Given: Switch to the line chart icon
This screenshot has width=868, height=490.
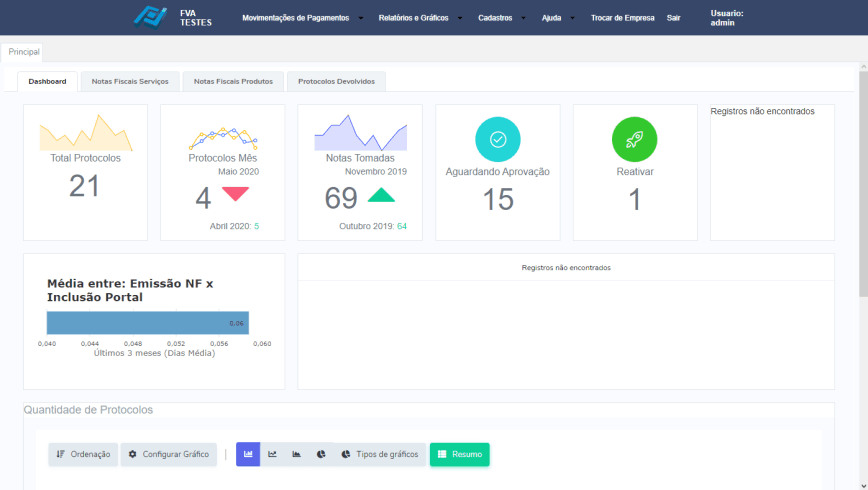Looking at the screenshot, I should 272,454.
